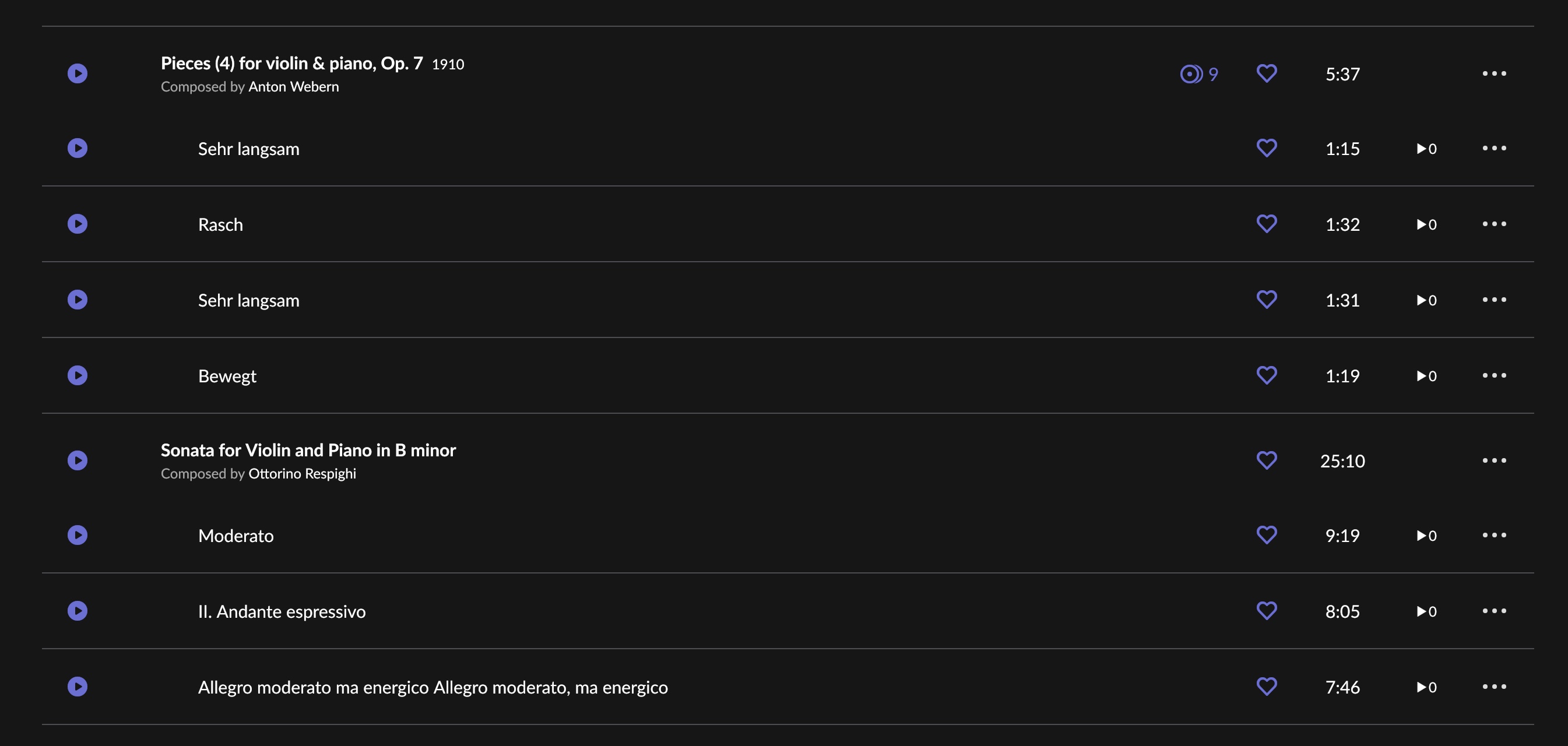Open more options for Pieces (4) Op. 7
The image size is (1568, 746).
(x=1495, y=73)
